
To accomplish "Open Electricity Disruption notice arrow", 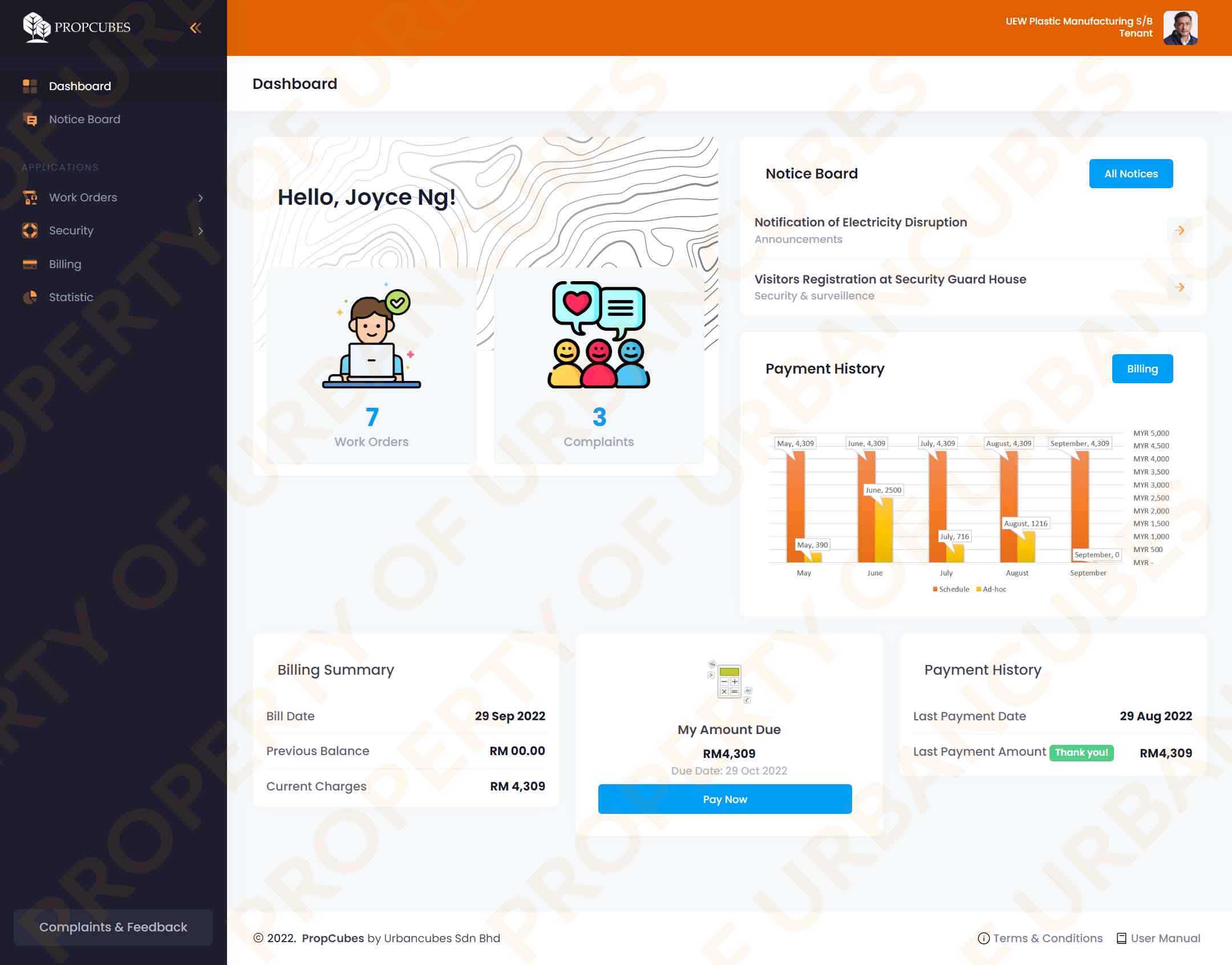I will pyautogui.click(x=1180, y=230).
